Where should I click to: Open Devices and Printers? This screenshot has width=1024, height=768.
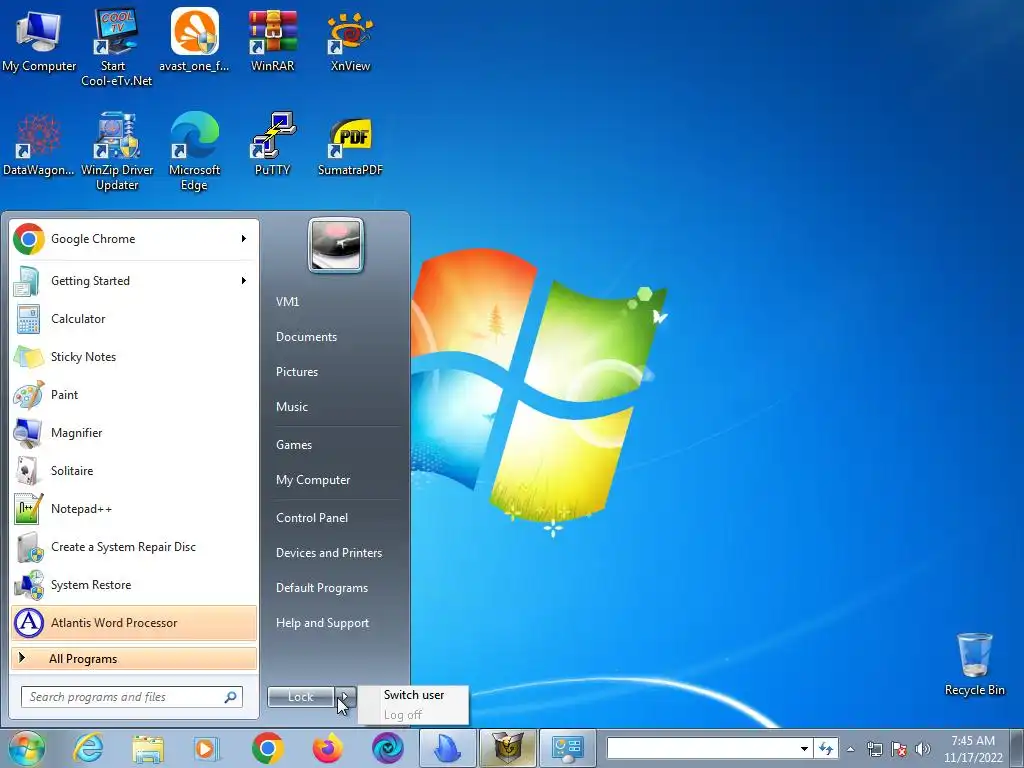tap(328, 553)
